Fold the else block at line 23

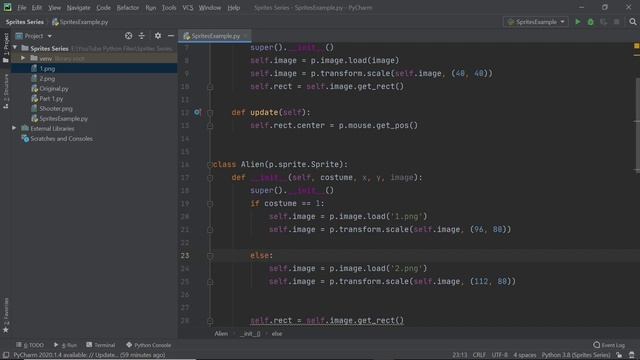tap(210, 256)
